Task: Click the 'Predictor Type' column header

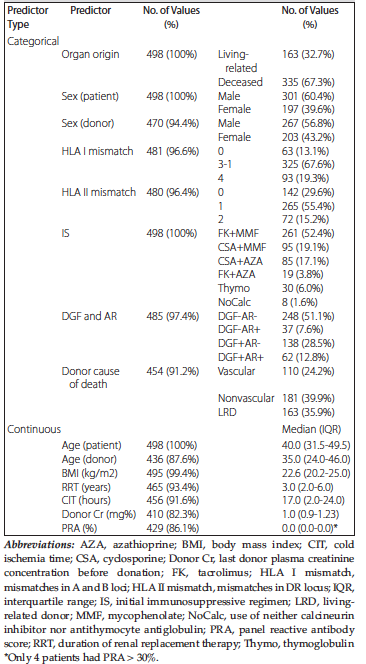Action: click(28, 18)
